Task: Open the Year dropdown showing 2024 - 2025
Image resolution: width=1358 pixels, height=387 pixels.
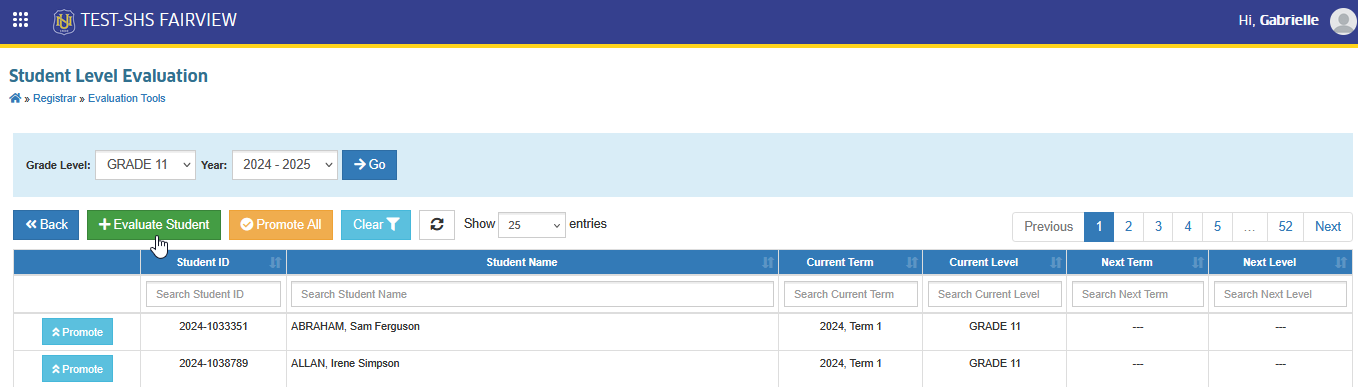Action: 285,165
